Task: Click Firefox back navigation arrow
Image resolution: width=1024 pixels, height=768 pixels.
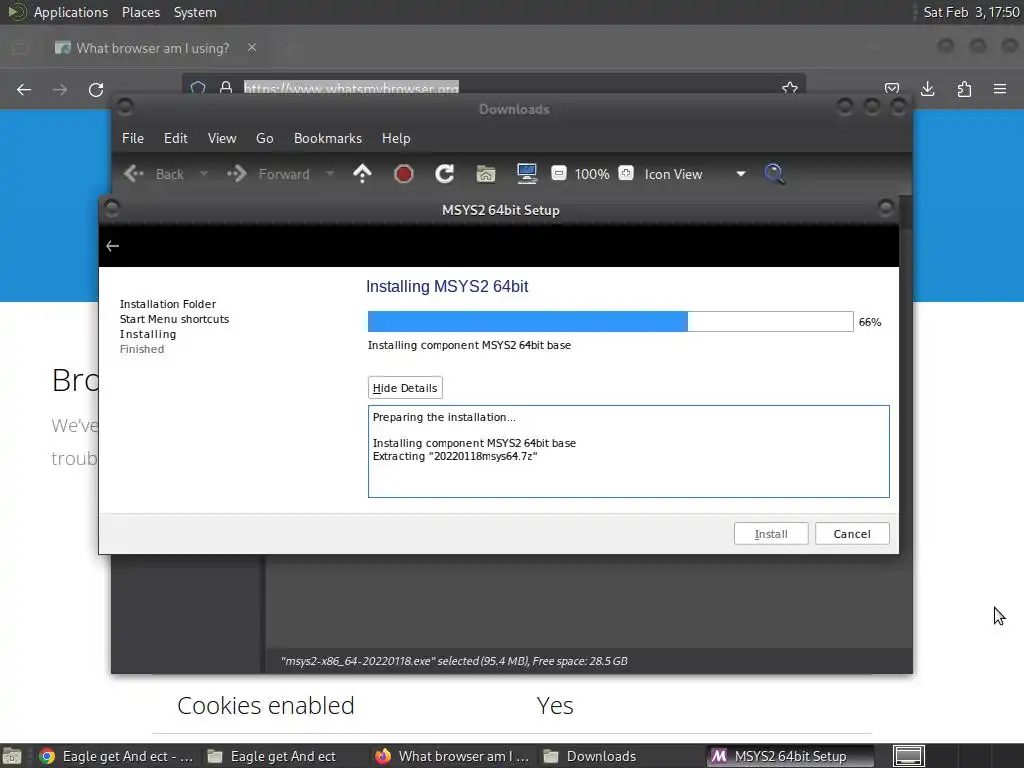Action: (24, 89)
